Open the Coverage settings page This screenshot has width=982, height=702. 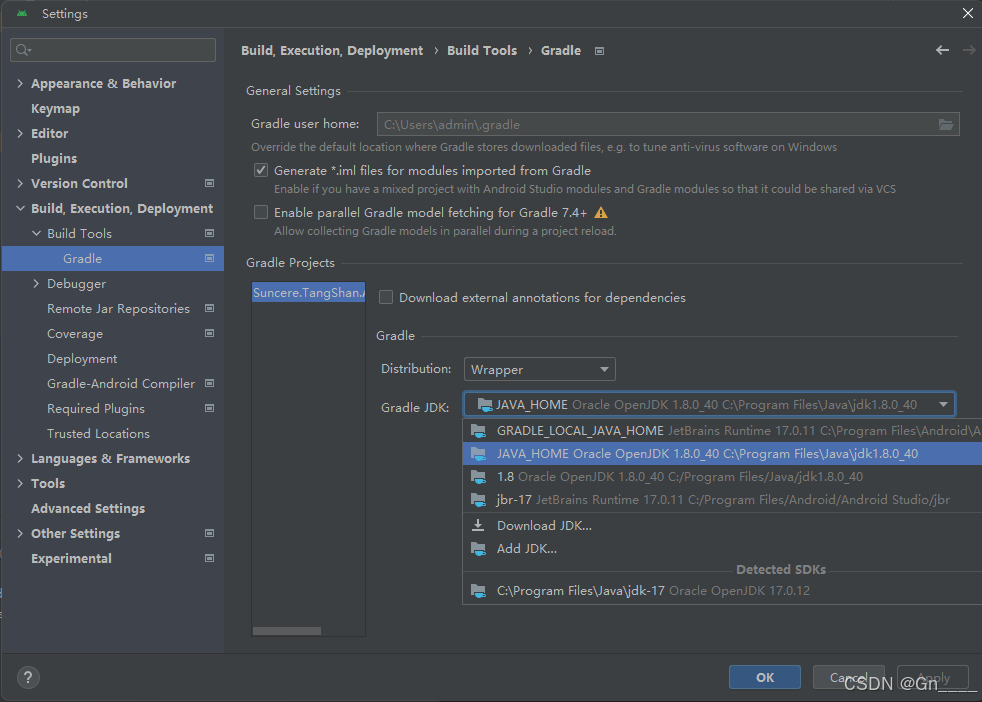(x=75, y=334)
